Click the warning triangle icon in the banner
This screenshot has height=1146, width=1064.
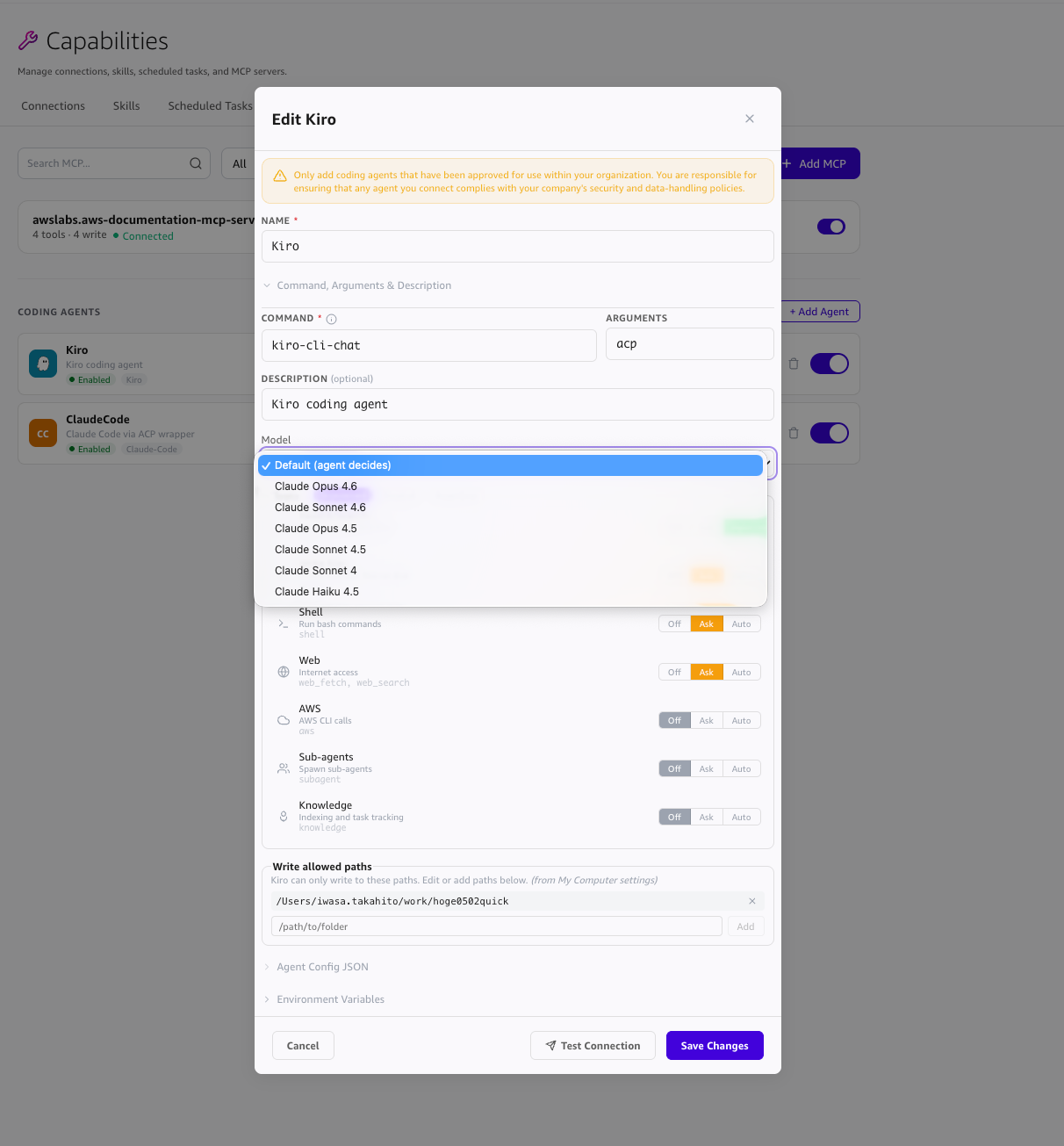tap(280, 176)
